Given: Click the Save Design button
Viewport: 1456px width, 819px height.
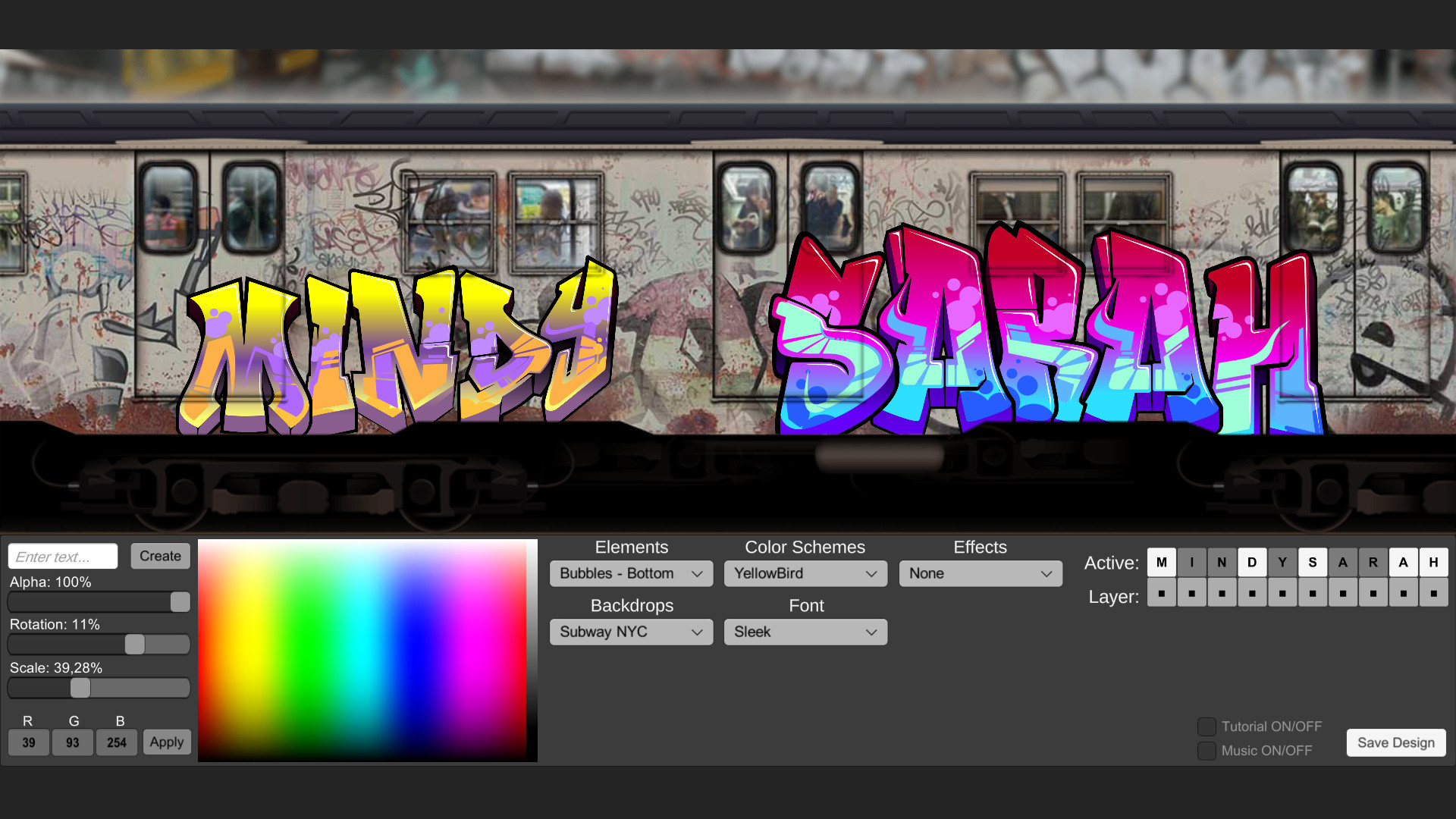Looking at the screenshot, I should (1395, 742).
